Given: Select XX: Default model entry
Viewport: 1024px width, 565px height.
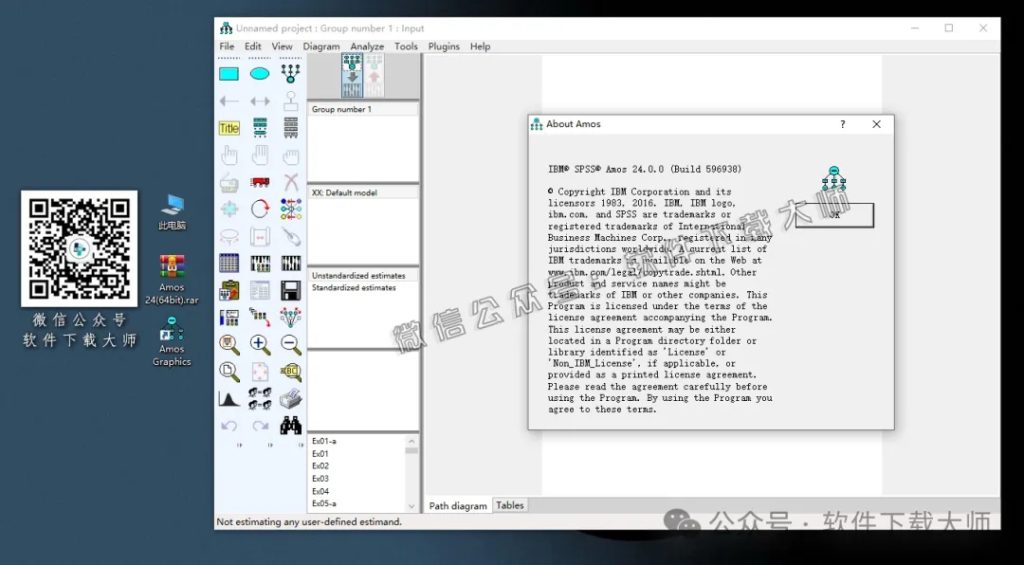Looking at the screenshot, I should coord(363,193).
